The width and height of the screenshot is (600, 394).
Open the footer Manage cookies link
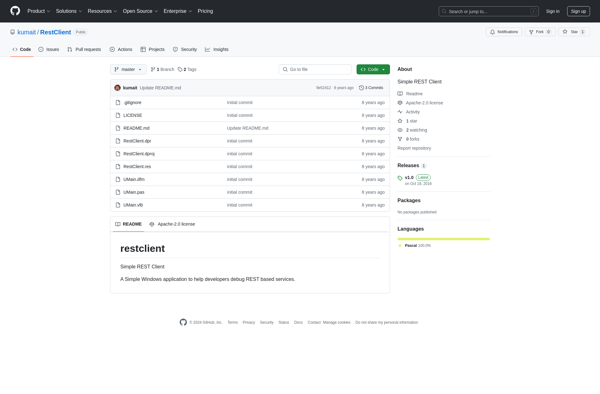pos(337,322)
